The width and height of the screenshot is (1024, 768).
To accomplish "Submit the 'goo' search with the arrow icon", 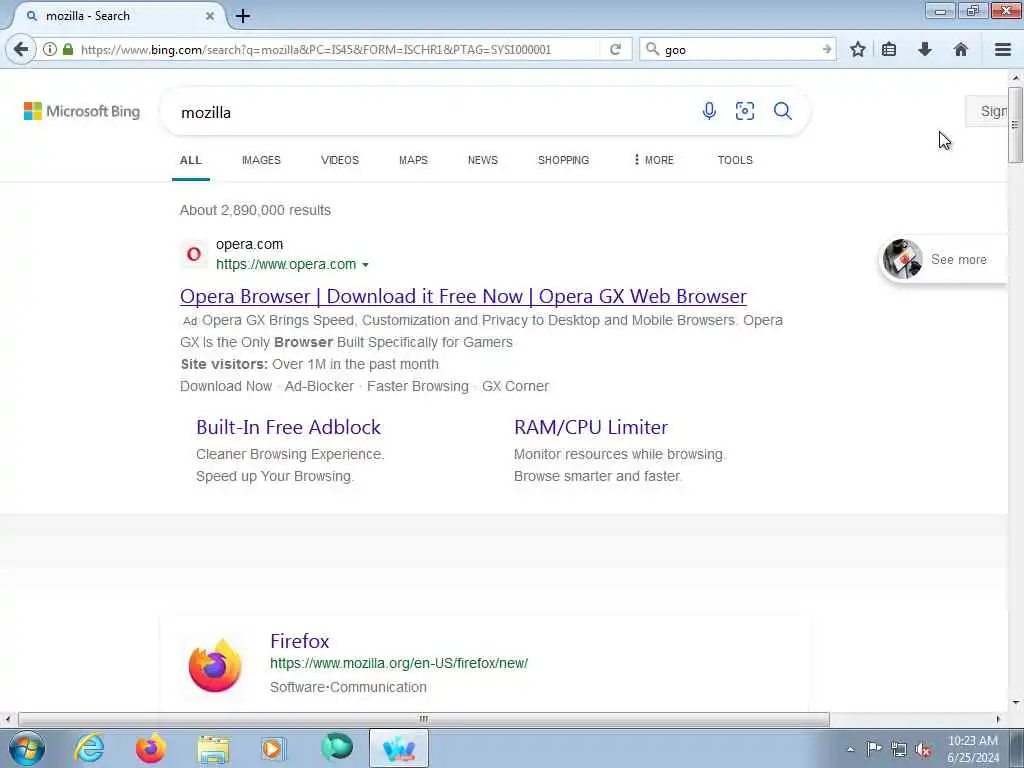I will [x=827, y=50].
